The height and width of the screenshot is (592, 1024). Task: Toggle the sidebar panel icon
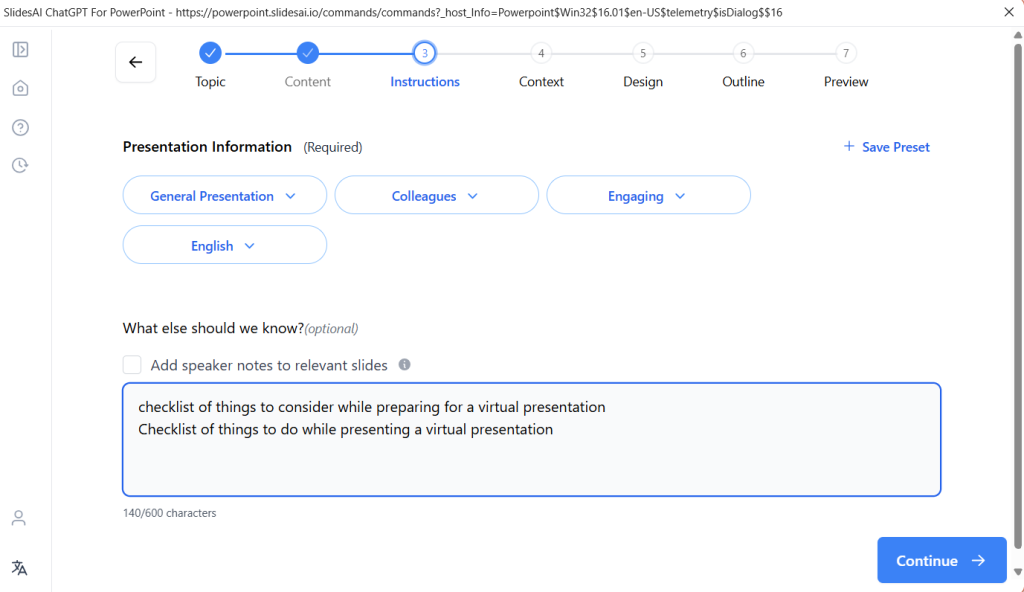point(20,49)
